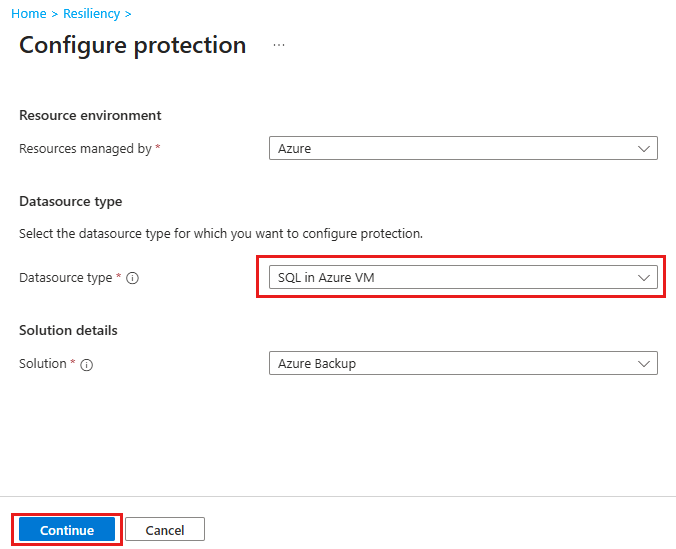Navigate to Resiliency in the breadcrumb
The image size is (676, 549).
[x=91, y=14]
